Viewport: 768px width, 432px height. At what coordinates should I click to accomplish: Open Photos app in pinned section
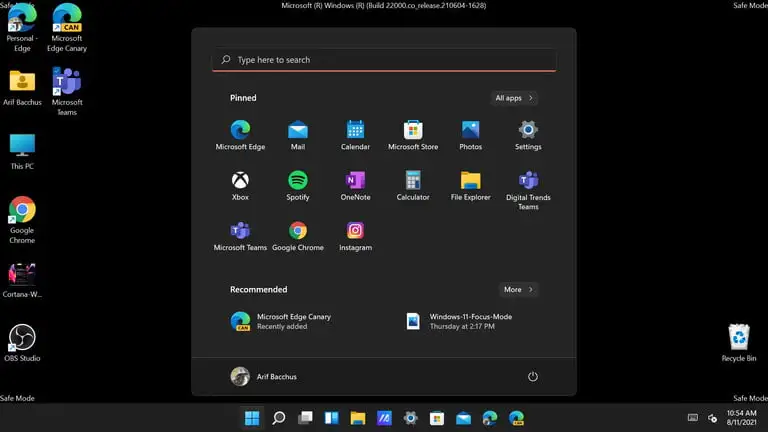(470, 135)
